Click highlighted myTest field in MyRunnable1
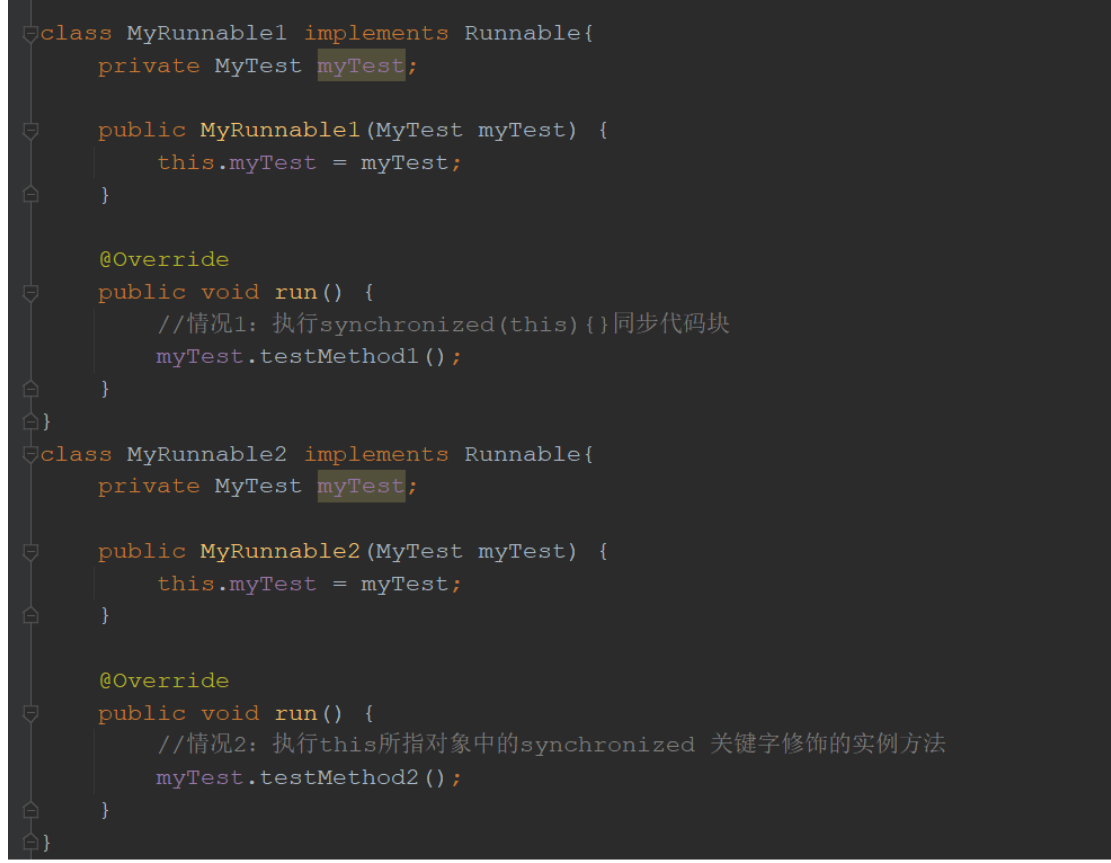Image resolution: width=1111 pixels, height=863 pixels. point(361,66)
